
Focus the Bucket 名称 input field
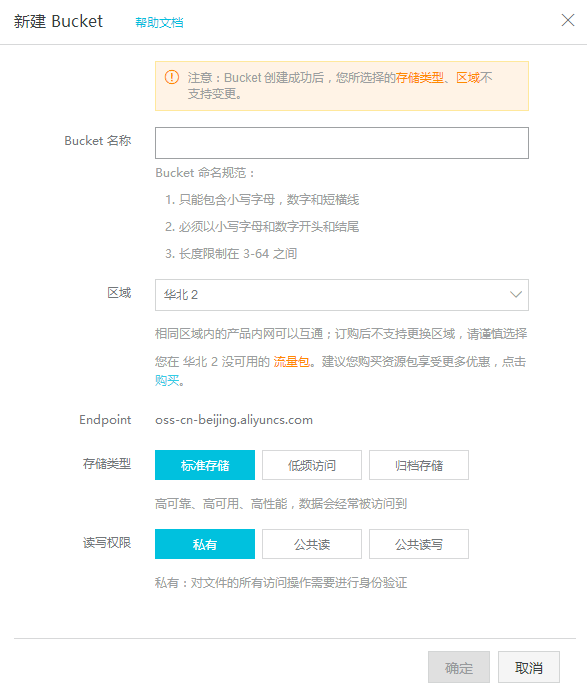point(342,143)
